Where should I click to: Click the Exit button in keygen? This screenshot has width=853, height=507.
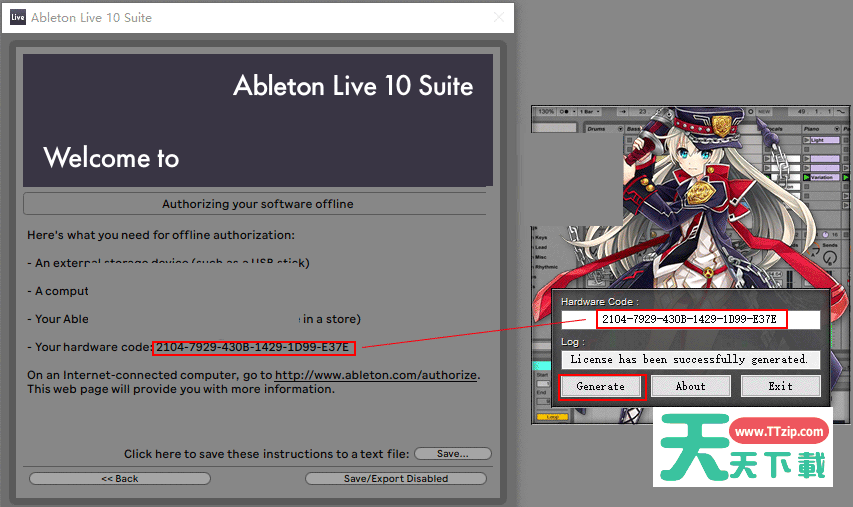tap(780, 386)
